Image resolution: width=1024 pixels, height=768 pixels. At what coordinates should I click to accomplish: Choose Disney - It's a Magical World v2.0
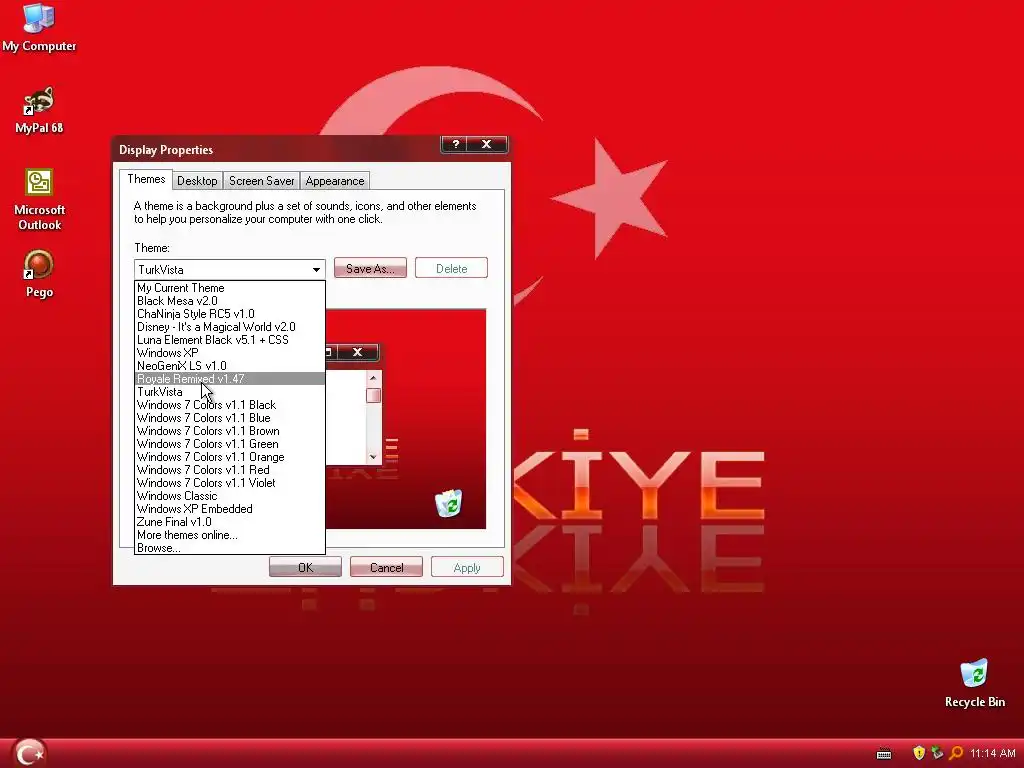pyautogui.click(x=230, y=327)
